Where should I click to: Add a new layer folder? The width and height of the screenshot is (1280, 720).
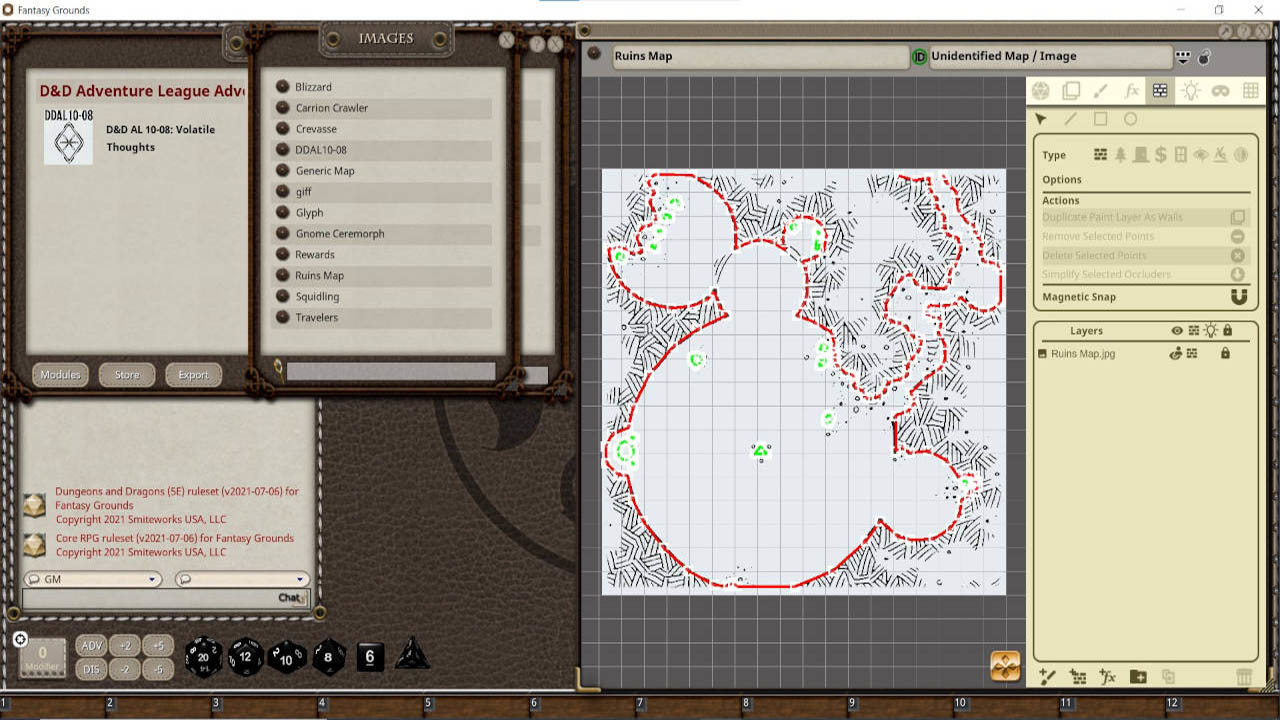(x=1138, y=677)
